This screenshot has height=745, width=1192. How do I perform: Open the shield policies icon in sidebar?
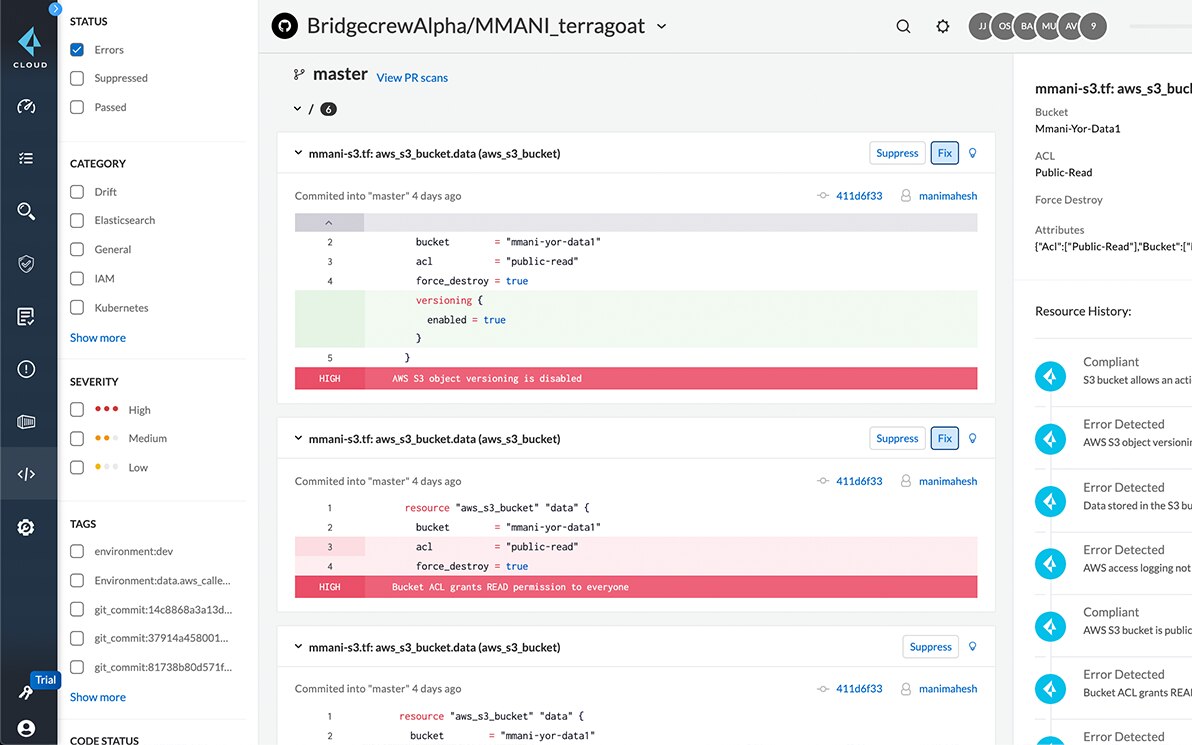pos(27,264)
